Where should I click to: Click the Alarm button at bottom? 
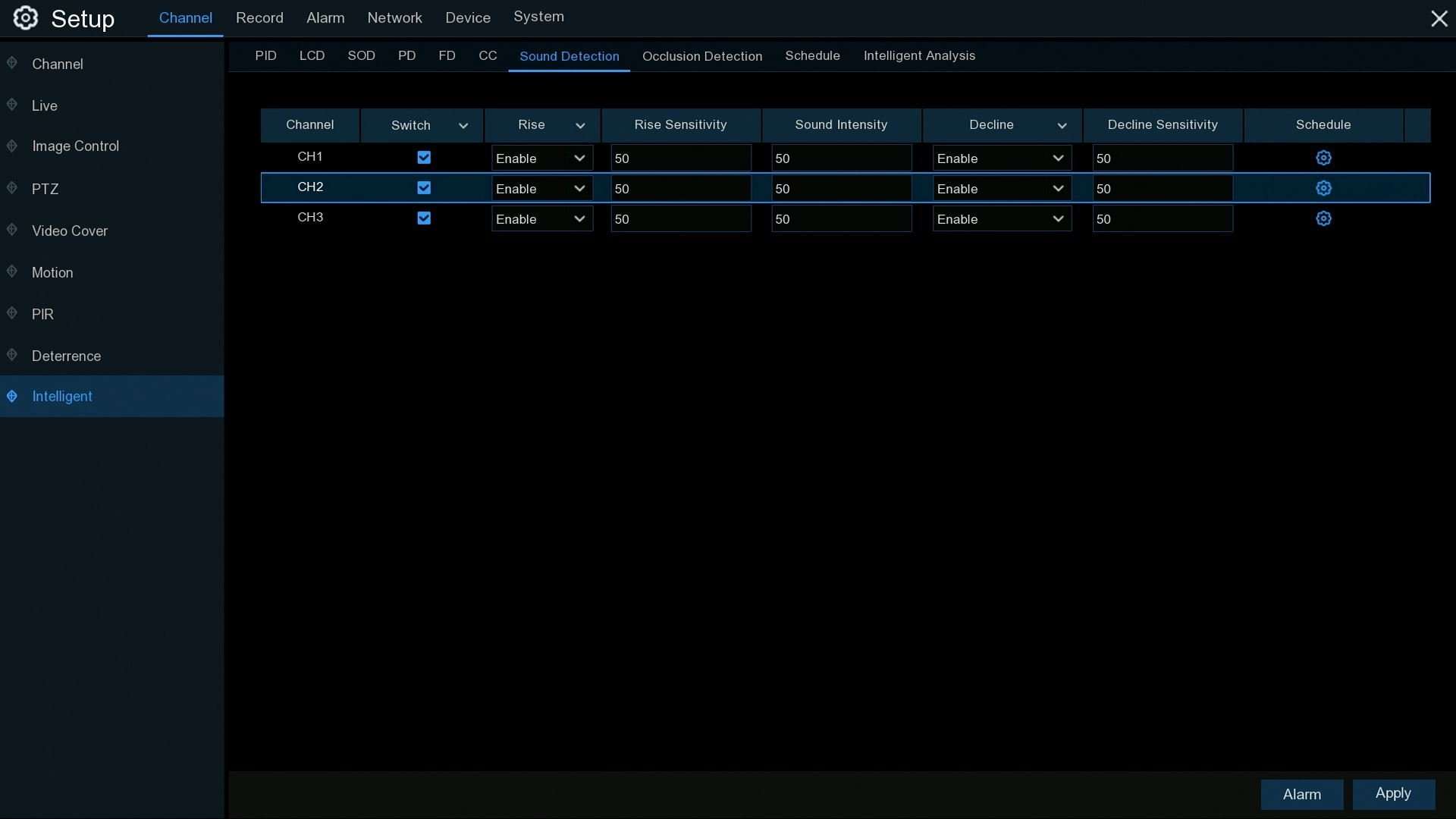pyautogui.click(x=1301, y=794)
